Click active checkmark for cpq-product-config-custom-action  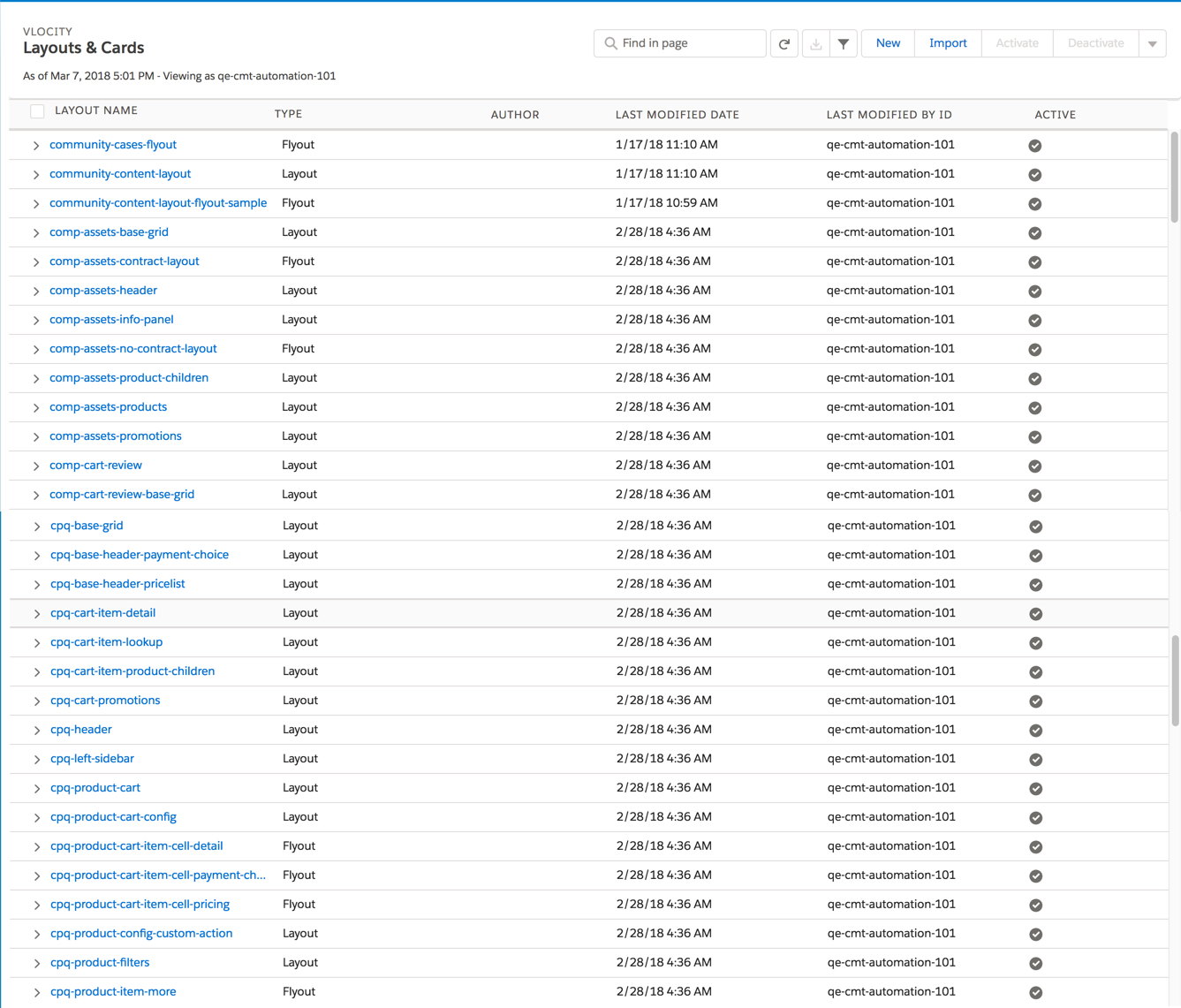pos(1035,935)
